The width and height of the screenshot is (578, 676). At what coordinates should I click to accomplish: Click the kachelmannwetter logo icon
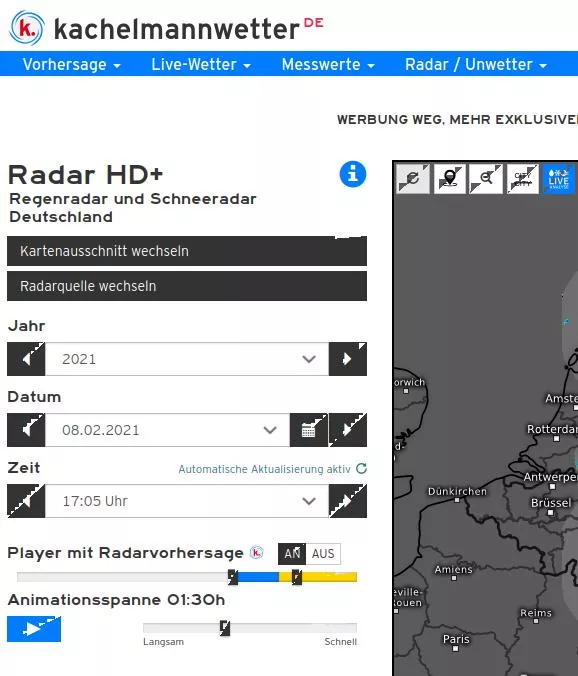pos(27,28)
